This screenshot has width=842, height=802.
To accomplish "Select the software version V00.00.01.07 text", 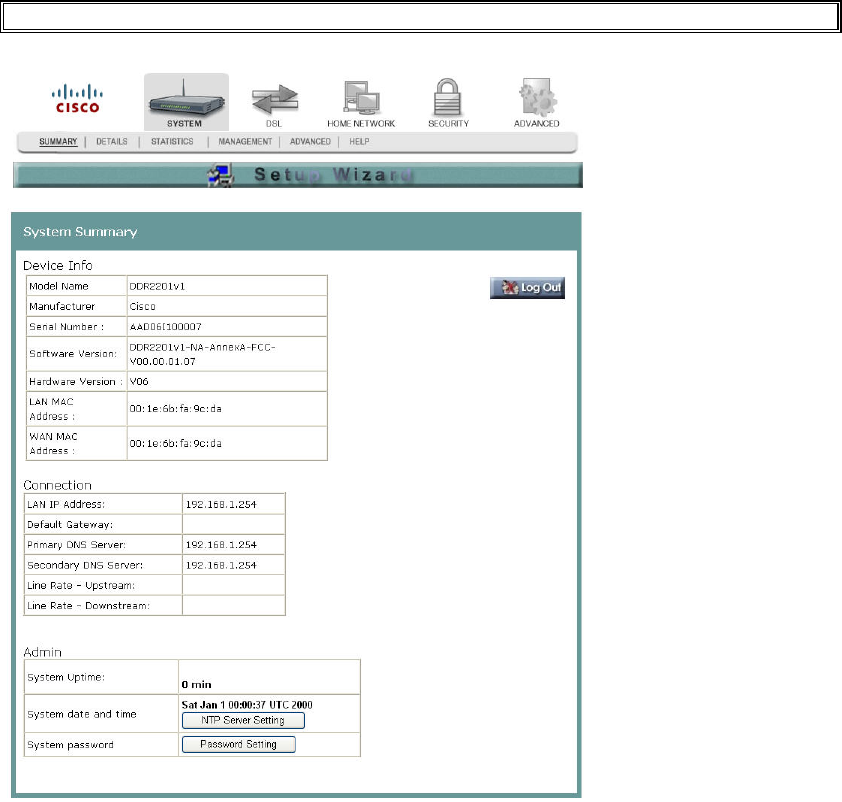I will tap(162, 362).
